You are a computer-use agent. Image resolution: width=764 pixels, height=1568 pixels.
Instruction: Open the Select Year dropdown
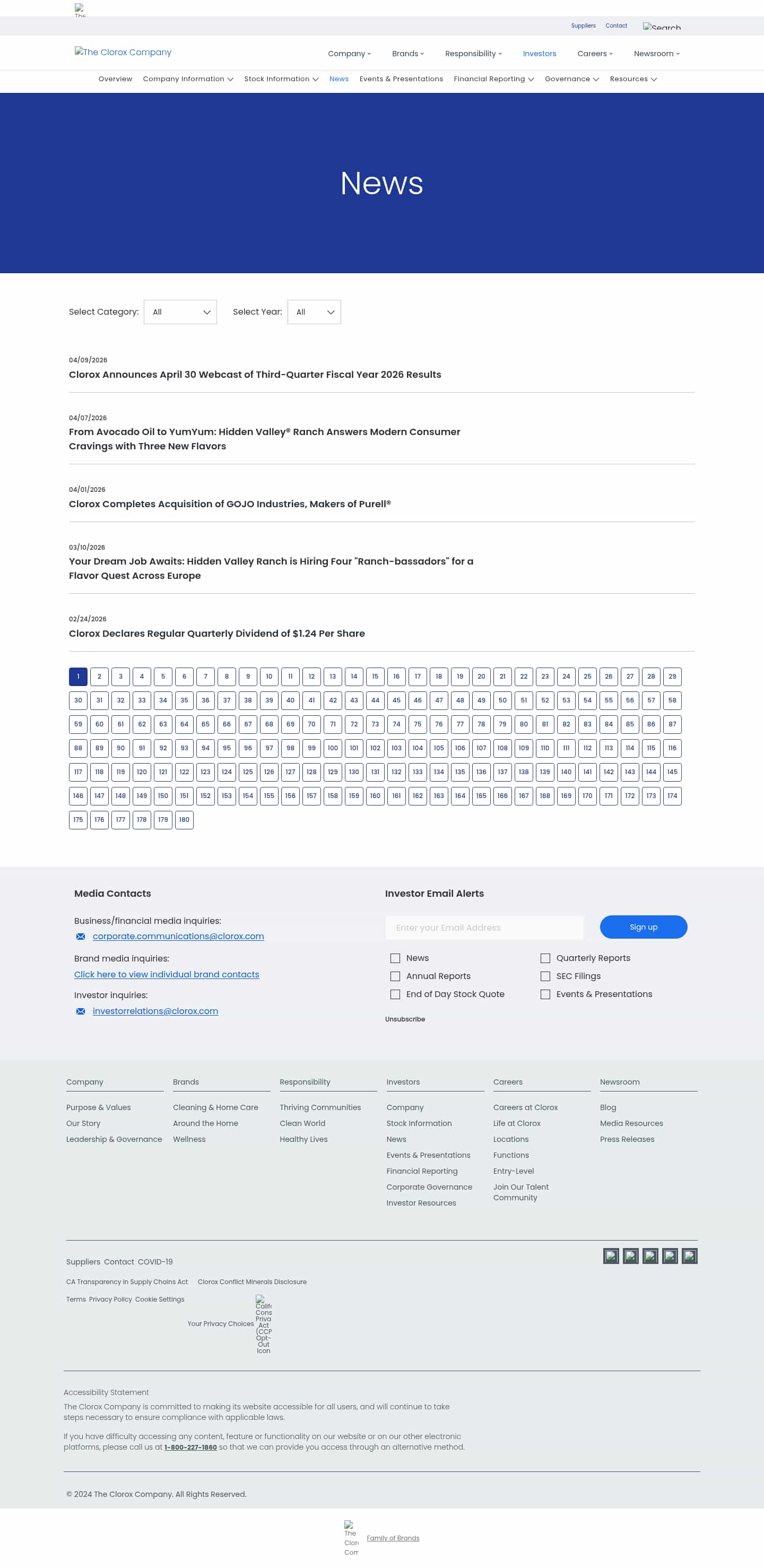[x=314, y=312]
